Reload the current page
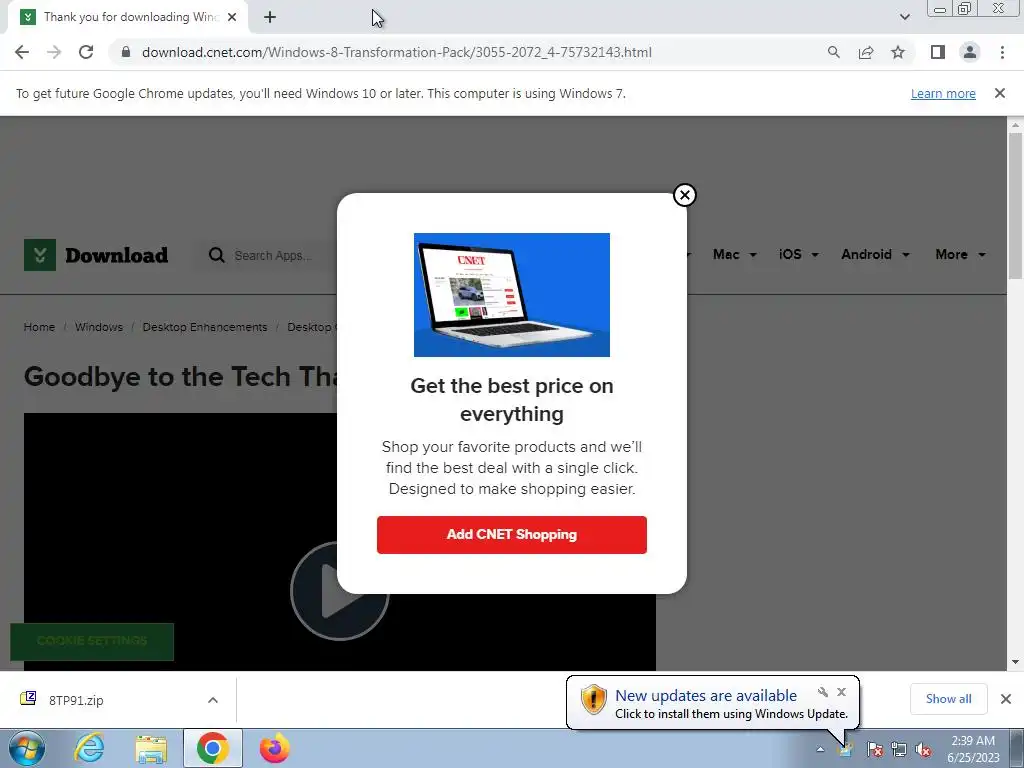 point(86,52)
